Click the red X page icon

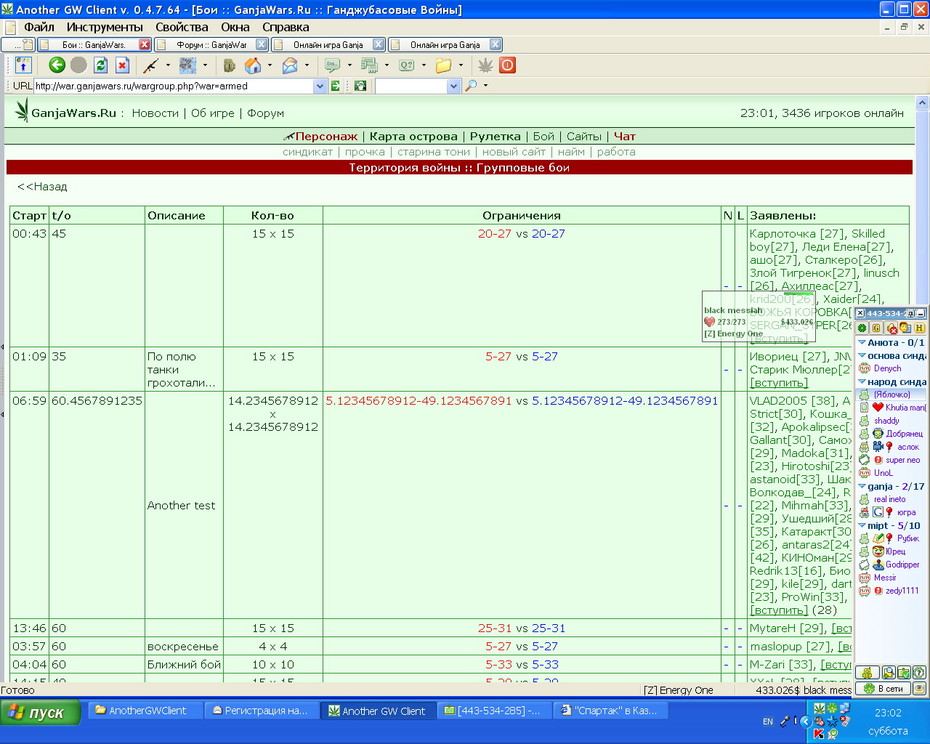[x=122, y=65]
